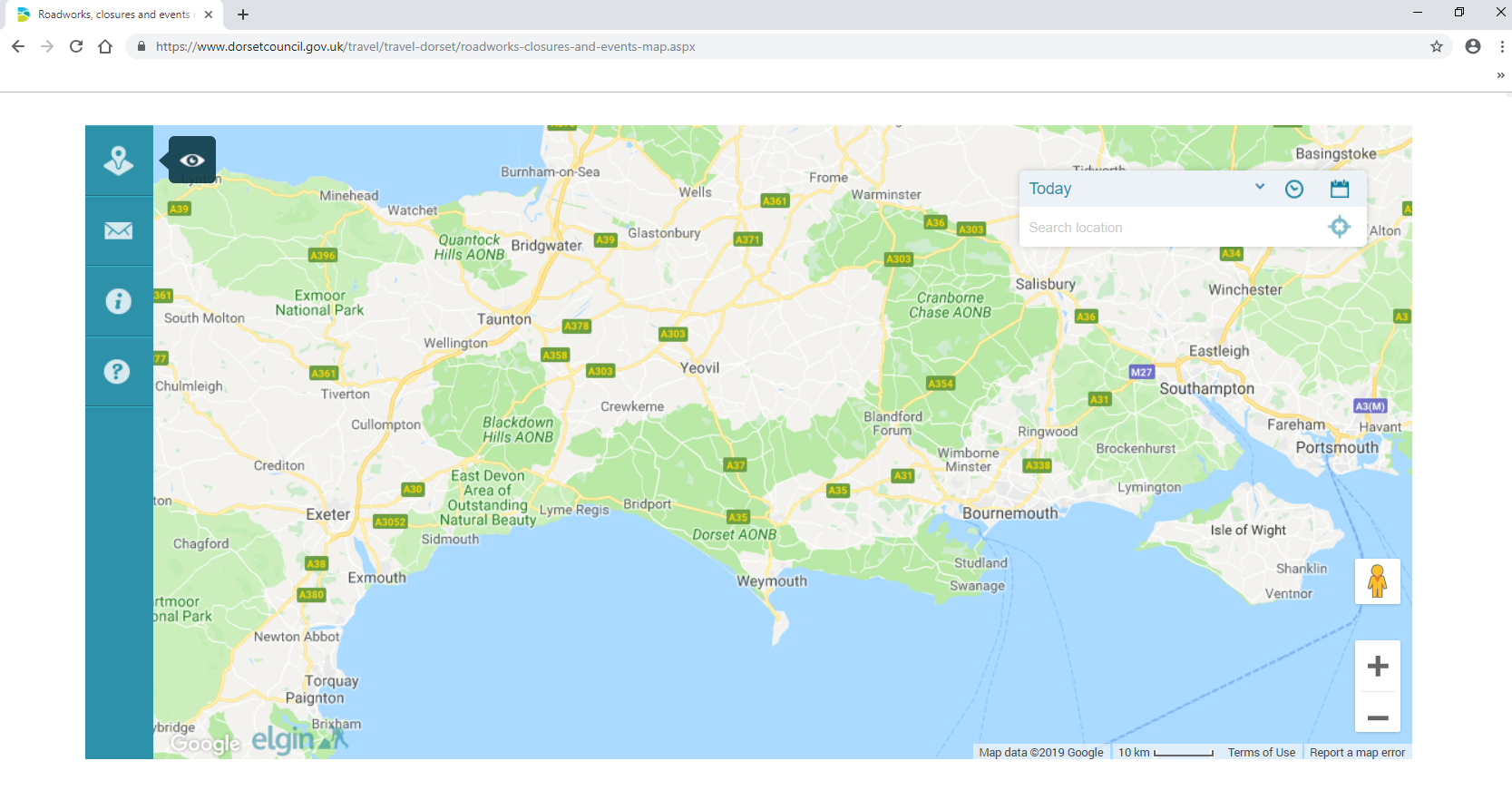The height and width of the screenshot is (790, 1512).
Task: Go forward in browser history
Action: click(x=47, y=46)
